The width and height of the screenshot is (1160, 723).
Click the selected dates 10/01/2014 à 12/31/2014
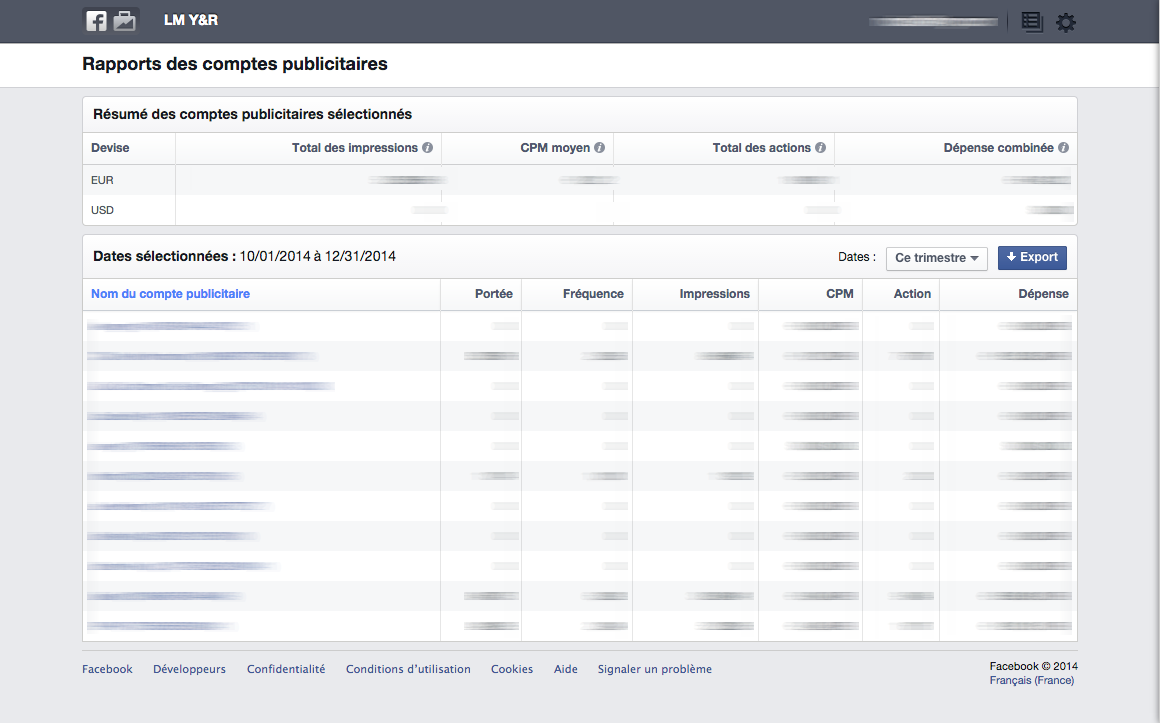point(317,256)
